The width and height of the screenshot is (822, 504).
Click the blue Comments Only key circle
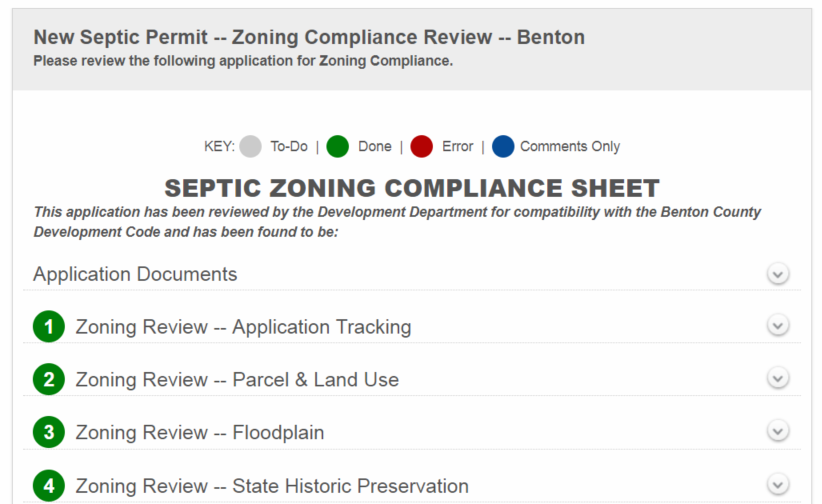(503, 146)
